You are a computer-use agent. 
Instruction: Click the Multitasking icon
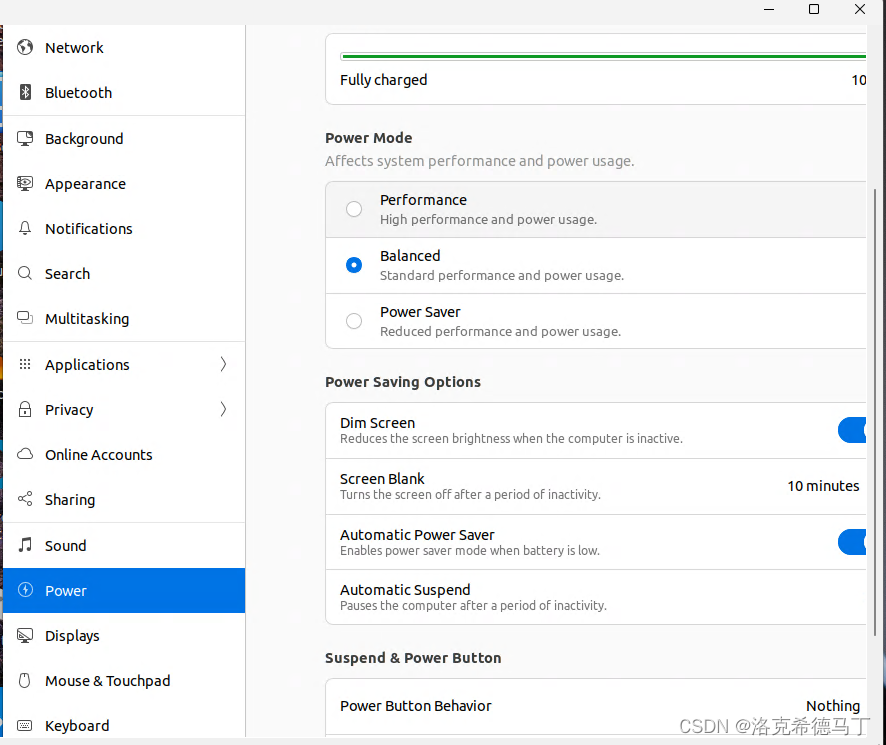pos(25,318)
